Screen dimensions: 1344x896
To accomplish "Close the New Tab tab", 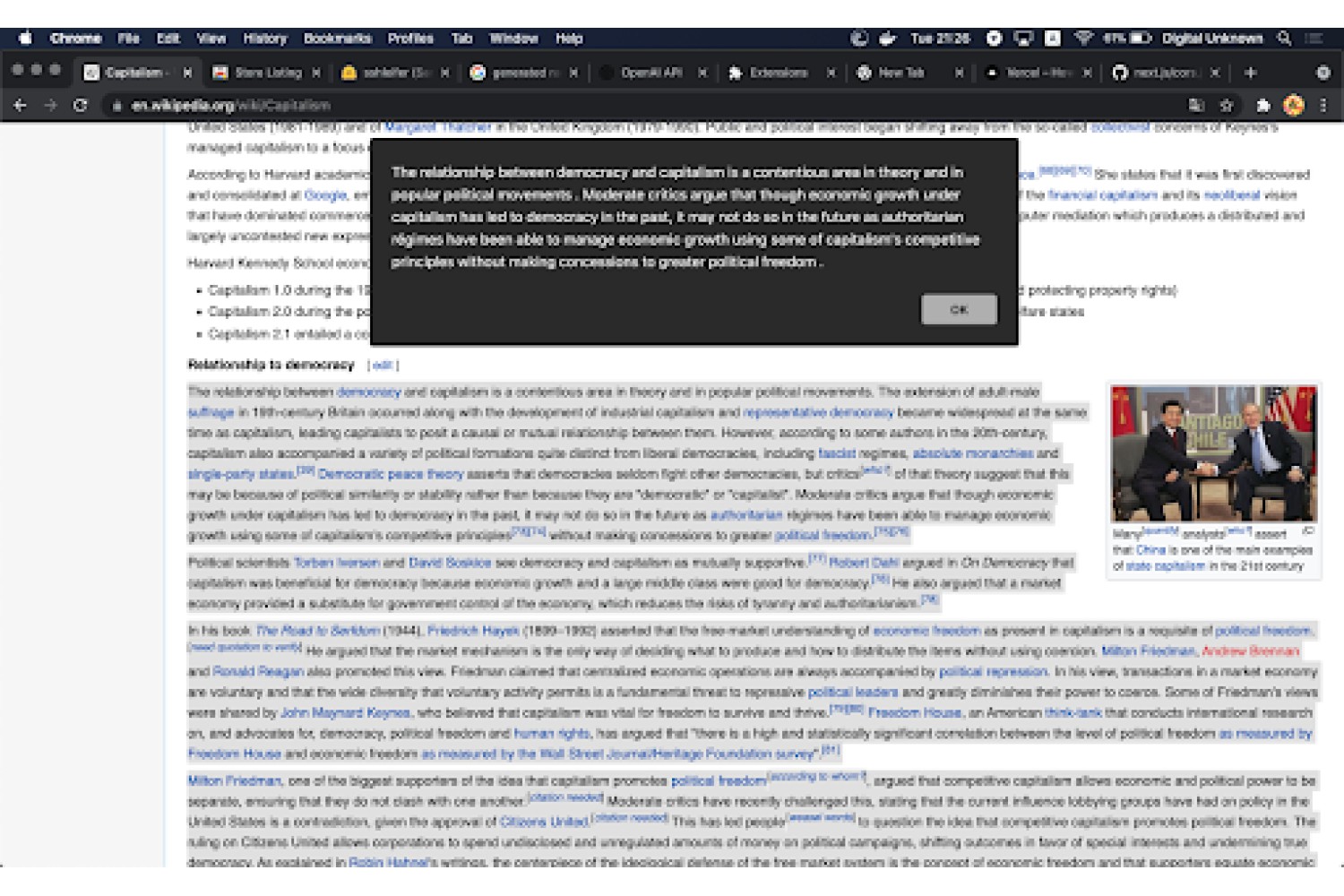I will [960, 73].
